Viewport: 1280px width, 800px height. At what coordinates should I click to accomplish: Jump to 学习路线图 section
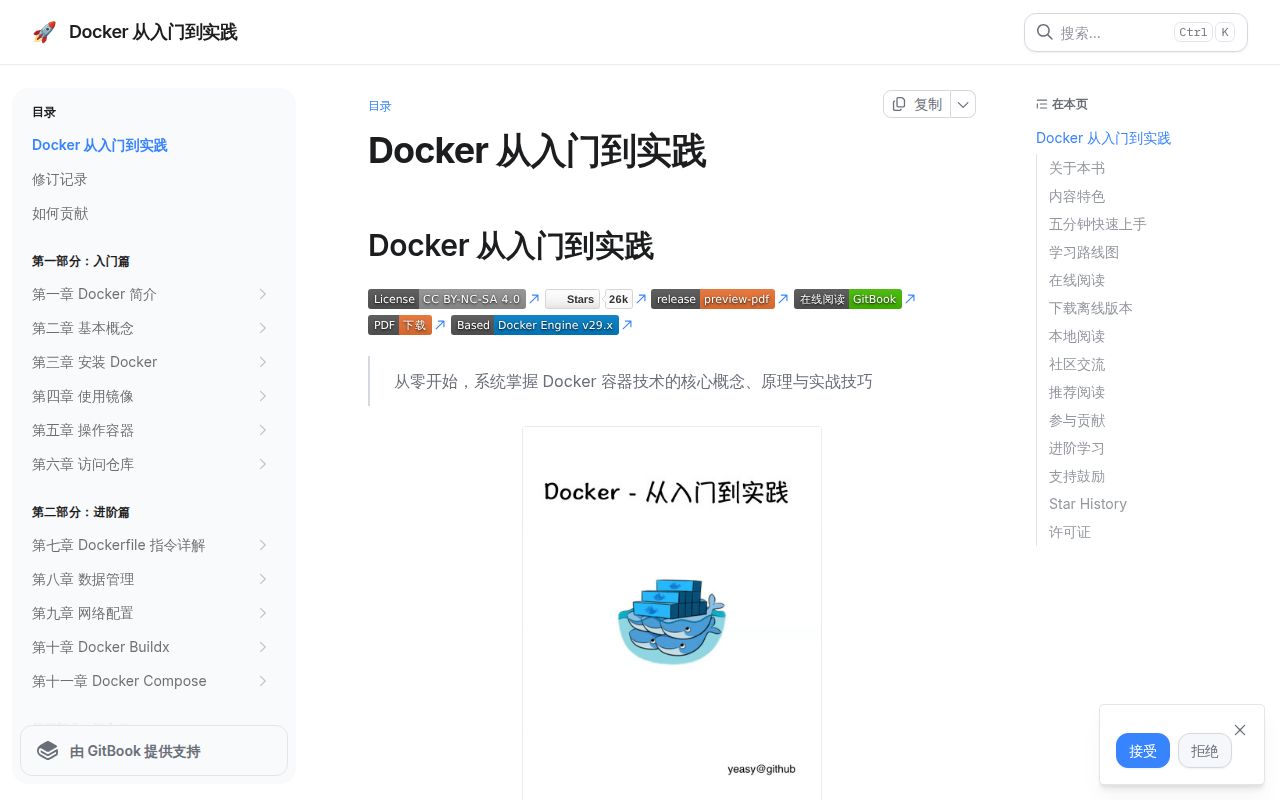(x=1084, y=252)
